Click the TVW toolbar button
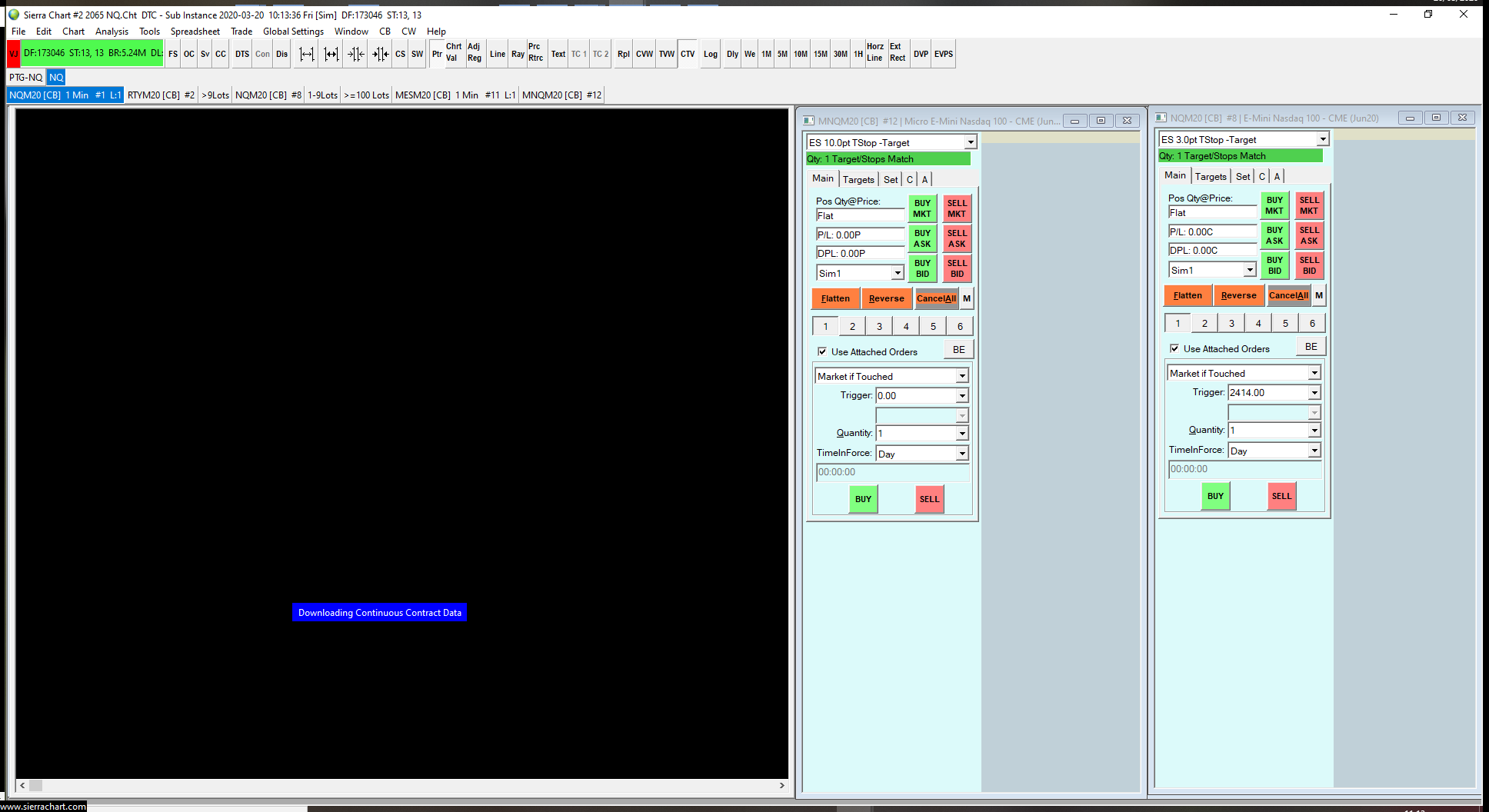Screen dimensions: 1489x812 tap(667, 54)
